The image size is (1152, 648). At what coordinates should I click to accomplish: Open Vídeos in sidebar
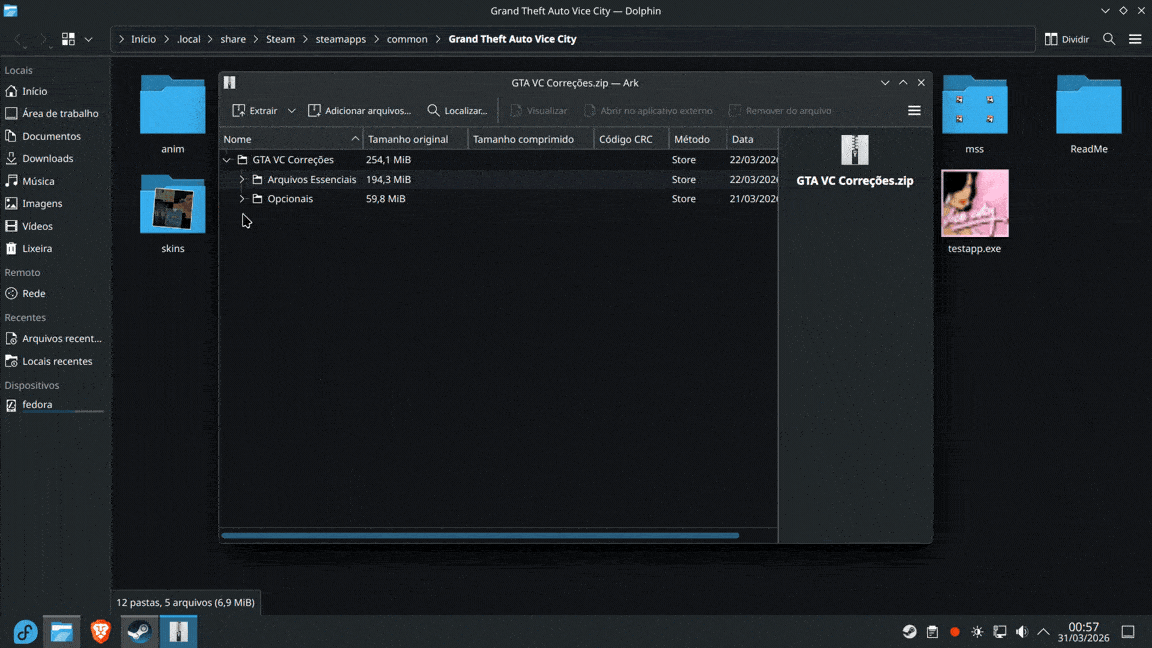coord(55,226)
